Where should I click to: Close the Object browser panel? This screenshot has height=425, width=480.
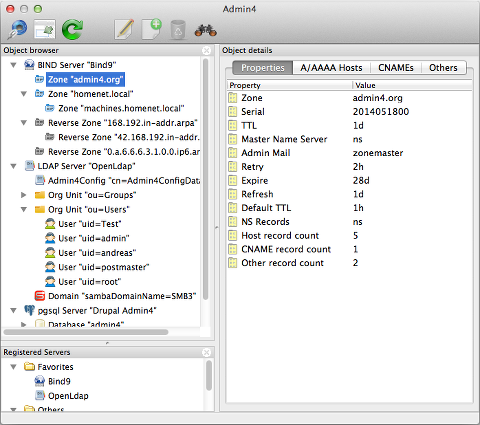tap(206, 50)
